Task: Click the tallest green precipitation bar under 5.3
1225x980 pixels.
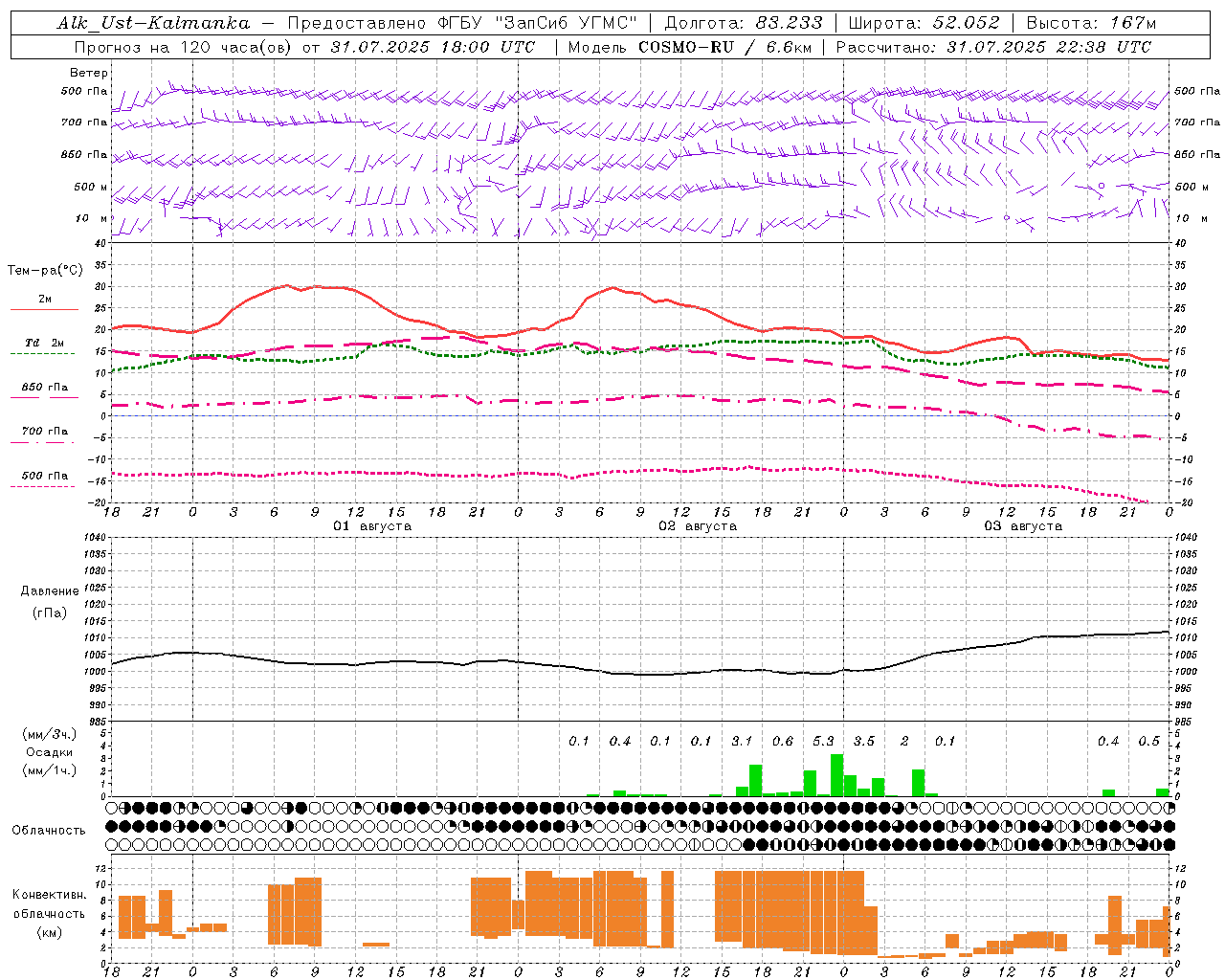Action: (837, 775)
